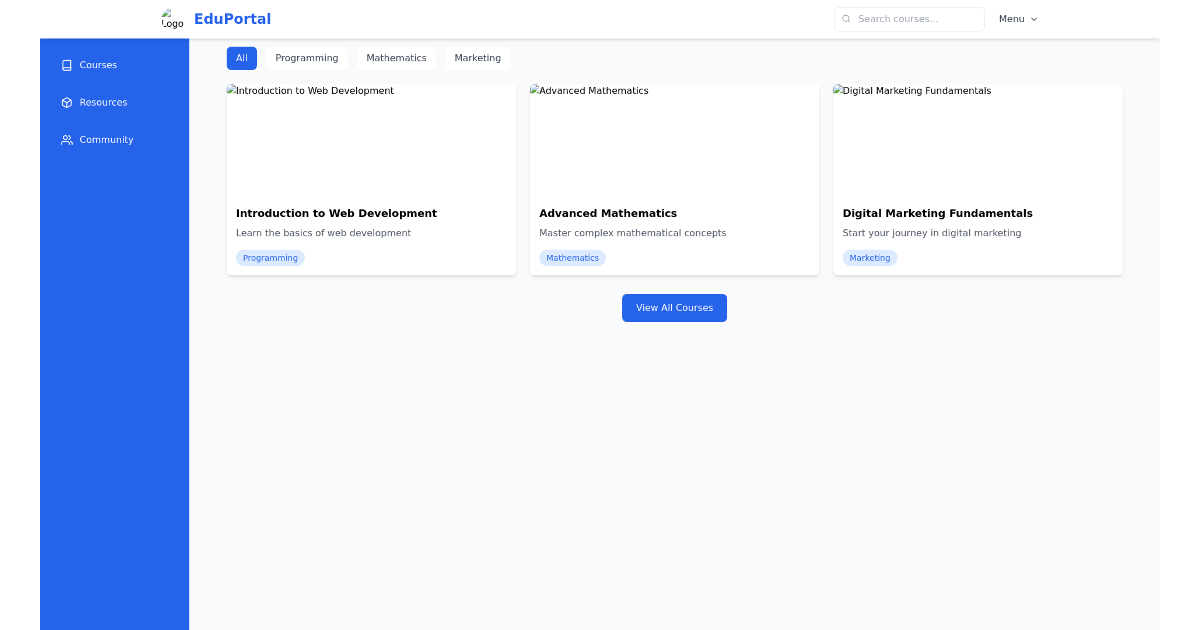Select the All filter chip
The height and width of the screenshot is (630, 1200).
[x=241, y=58]
